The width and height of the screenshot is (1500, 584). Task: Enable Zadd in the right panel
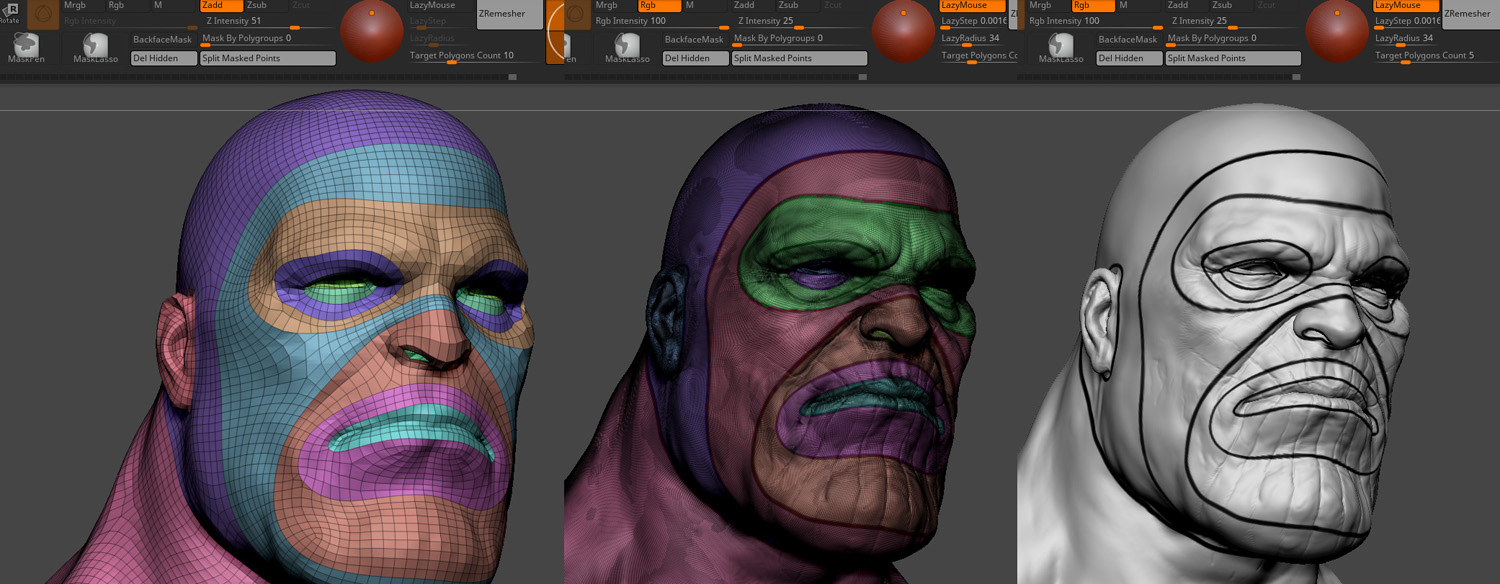pos(1187,5)
